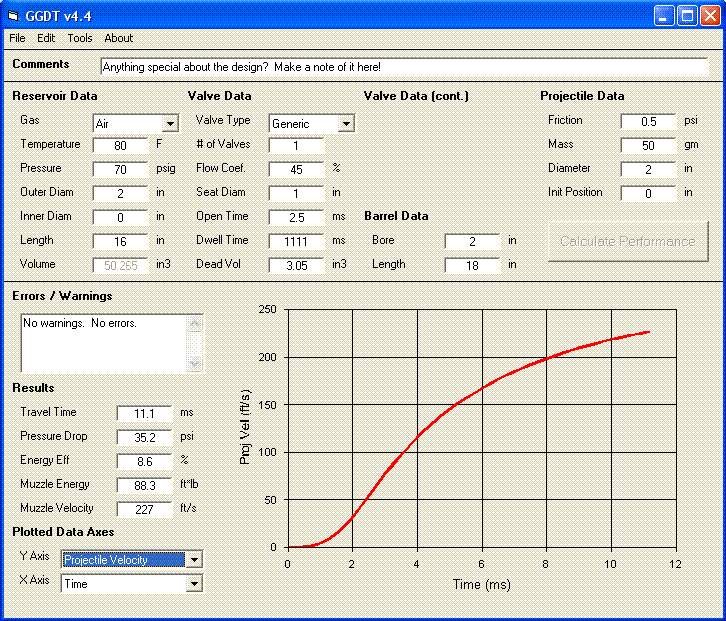
Task: Open the Edit menu
Action: coord(46,38)
